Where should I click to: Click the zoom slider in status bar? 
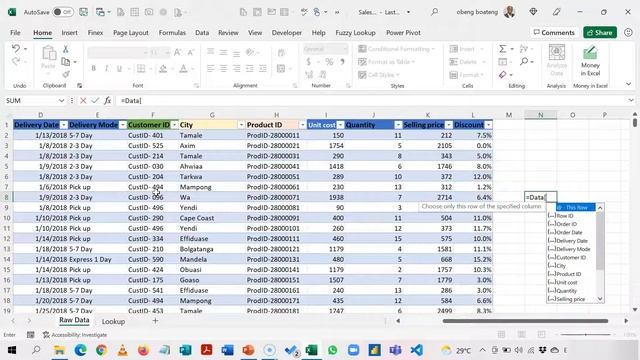[x=585, y=335]
